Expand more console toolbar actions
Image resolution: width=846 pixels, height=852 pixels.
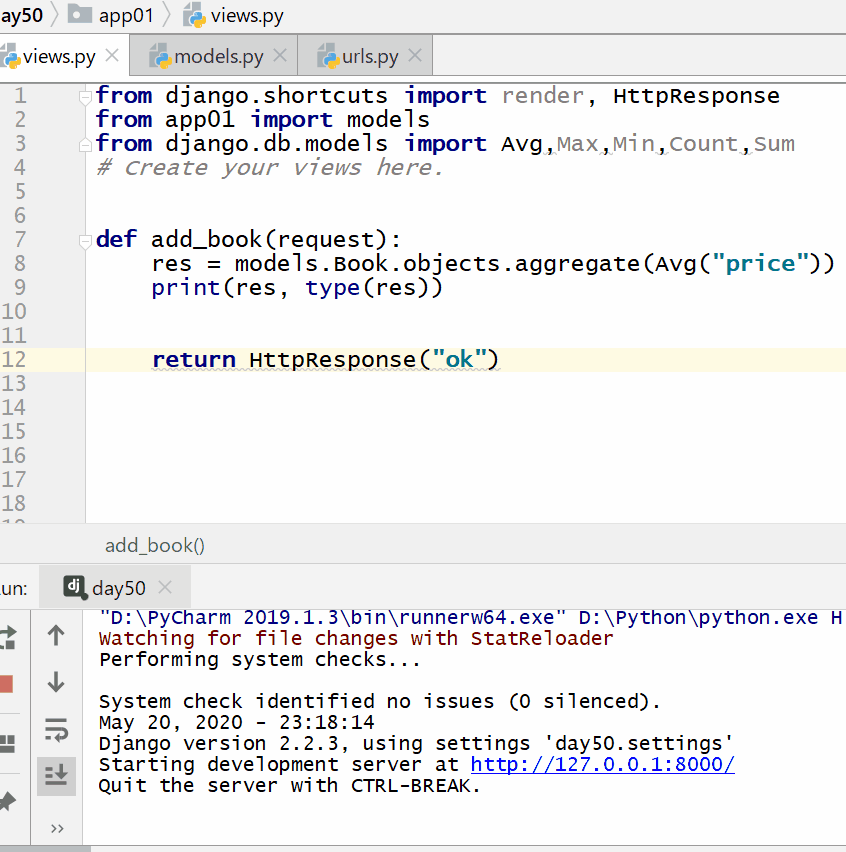[x=56, y=828]
